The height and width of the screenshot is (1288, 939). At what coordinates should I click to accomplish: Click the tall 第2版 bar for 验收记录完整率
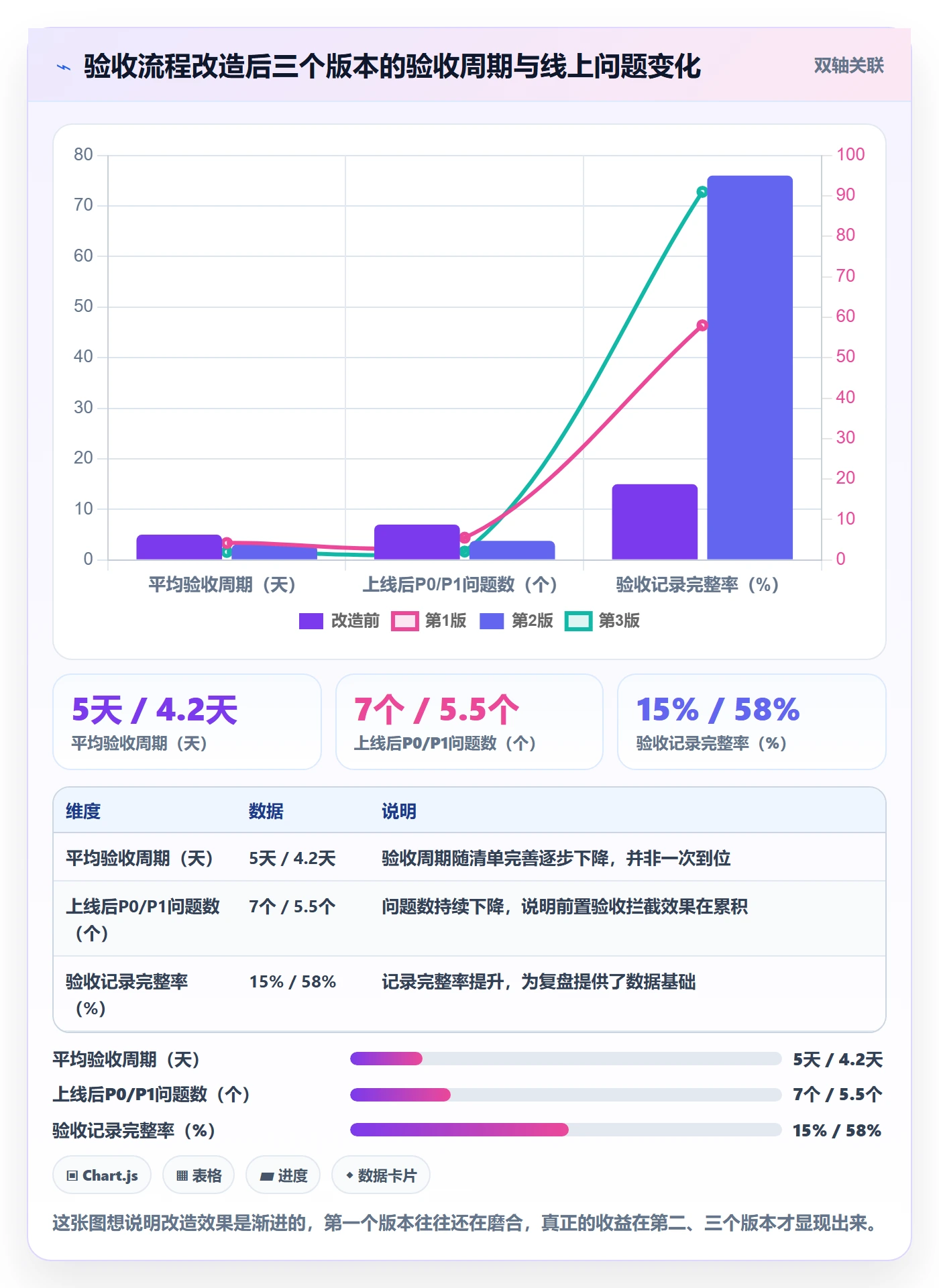pyautogui.click(x=750, y=368)
